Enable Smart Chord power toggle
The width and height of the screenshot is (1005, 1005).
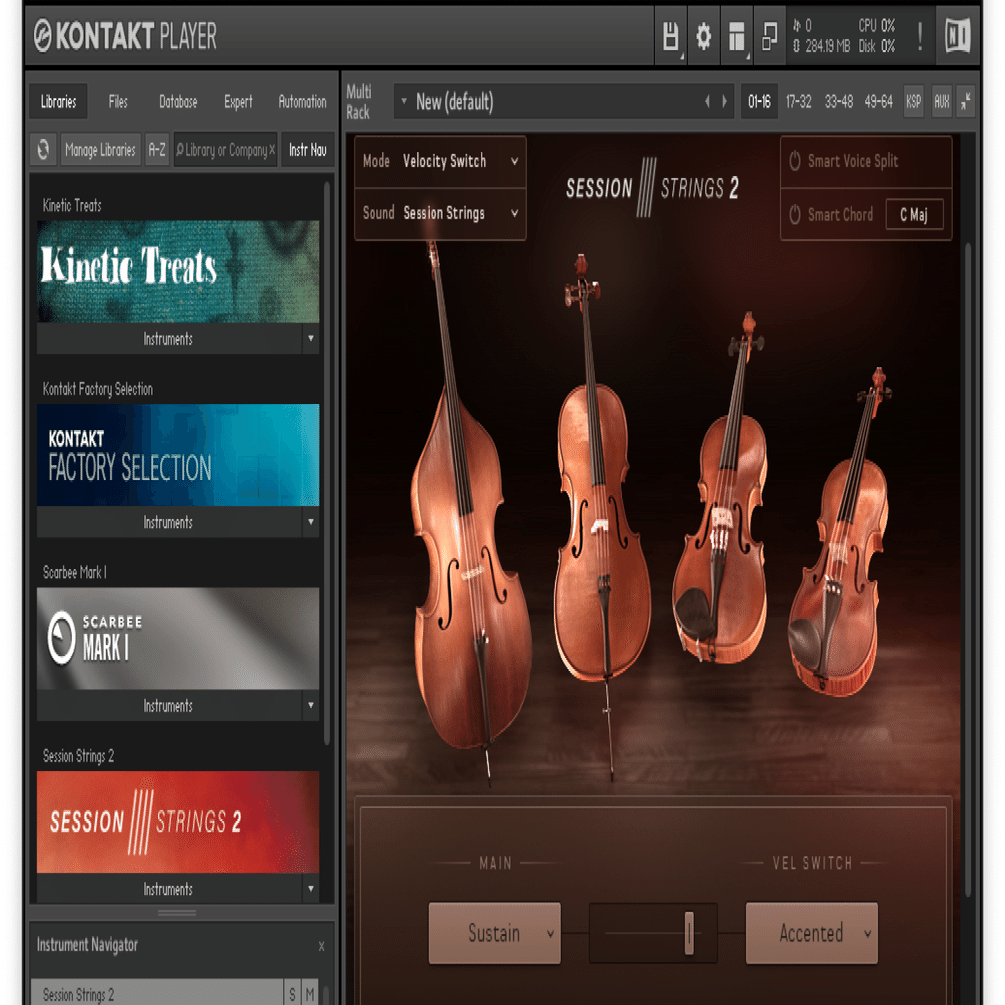tap(795, 214)
